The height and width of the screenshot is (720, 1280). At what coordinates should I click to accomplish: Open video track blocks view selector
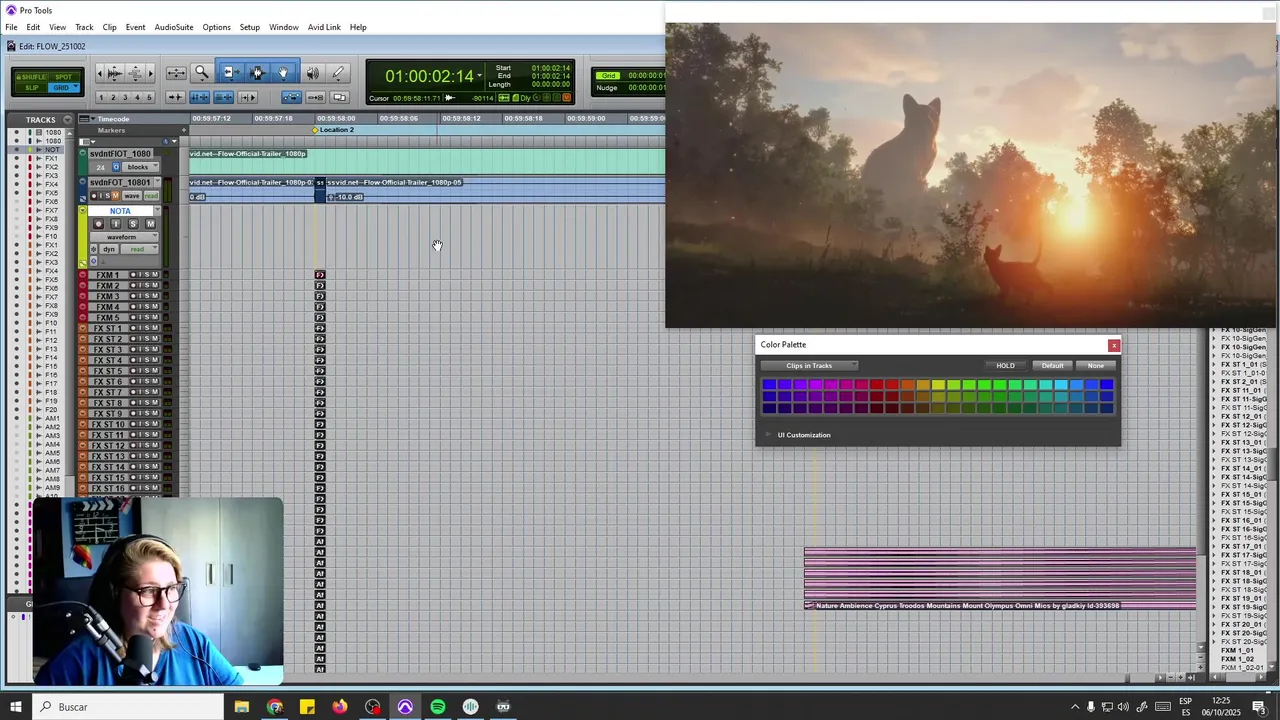click(x=140, y=167)
